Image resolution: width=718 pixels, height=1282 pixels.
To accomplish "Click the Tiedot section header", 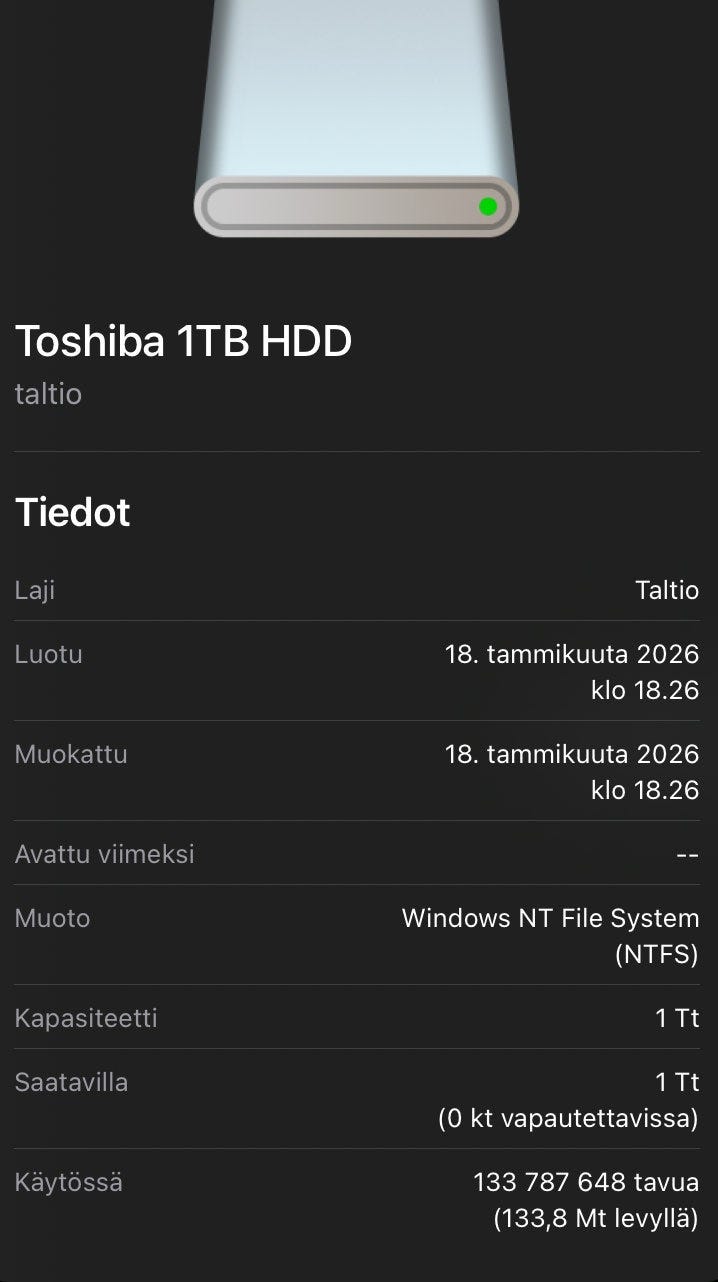I will pos(72,512).
